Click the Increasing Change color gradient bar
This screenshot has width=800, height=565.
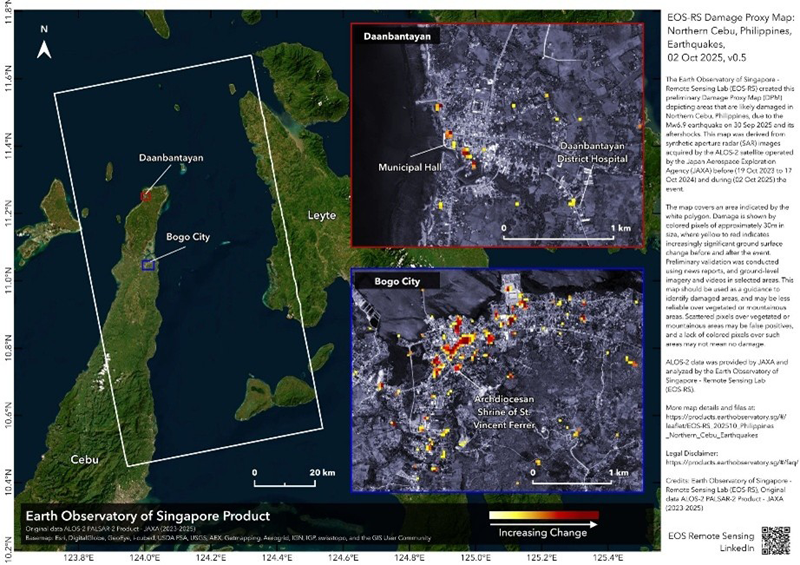pyautogui.click(x=542, y=517)
